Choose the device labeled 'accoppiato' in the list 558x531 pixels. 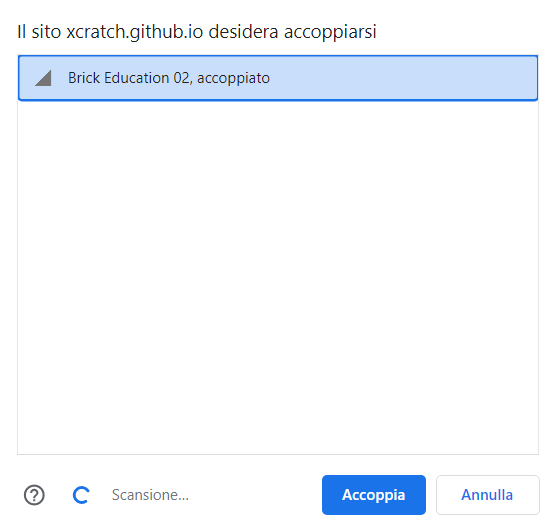click(x=278, y=78)
